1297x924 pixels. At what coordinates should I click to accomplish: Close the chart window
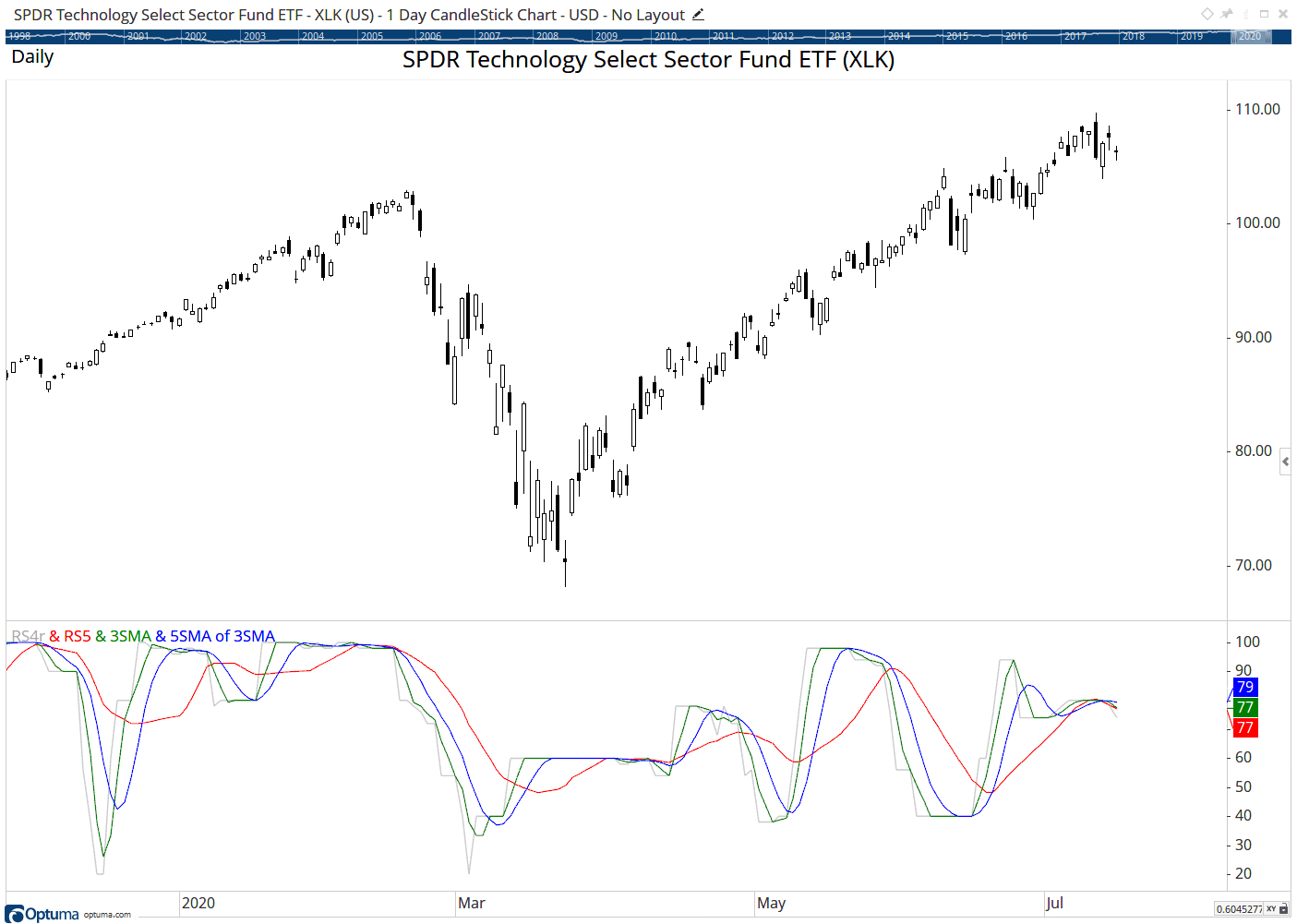click(1283, 14)
